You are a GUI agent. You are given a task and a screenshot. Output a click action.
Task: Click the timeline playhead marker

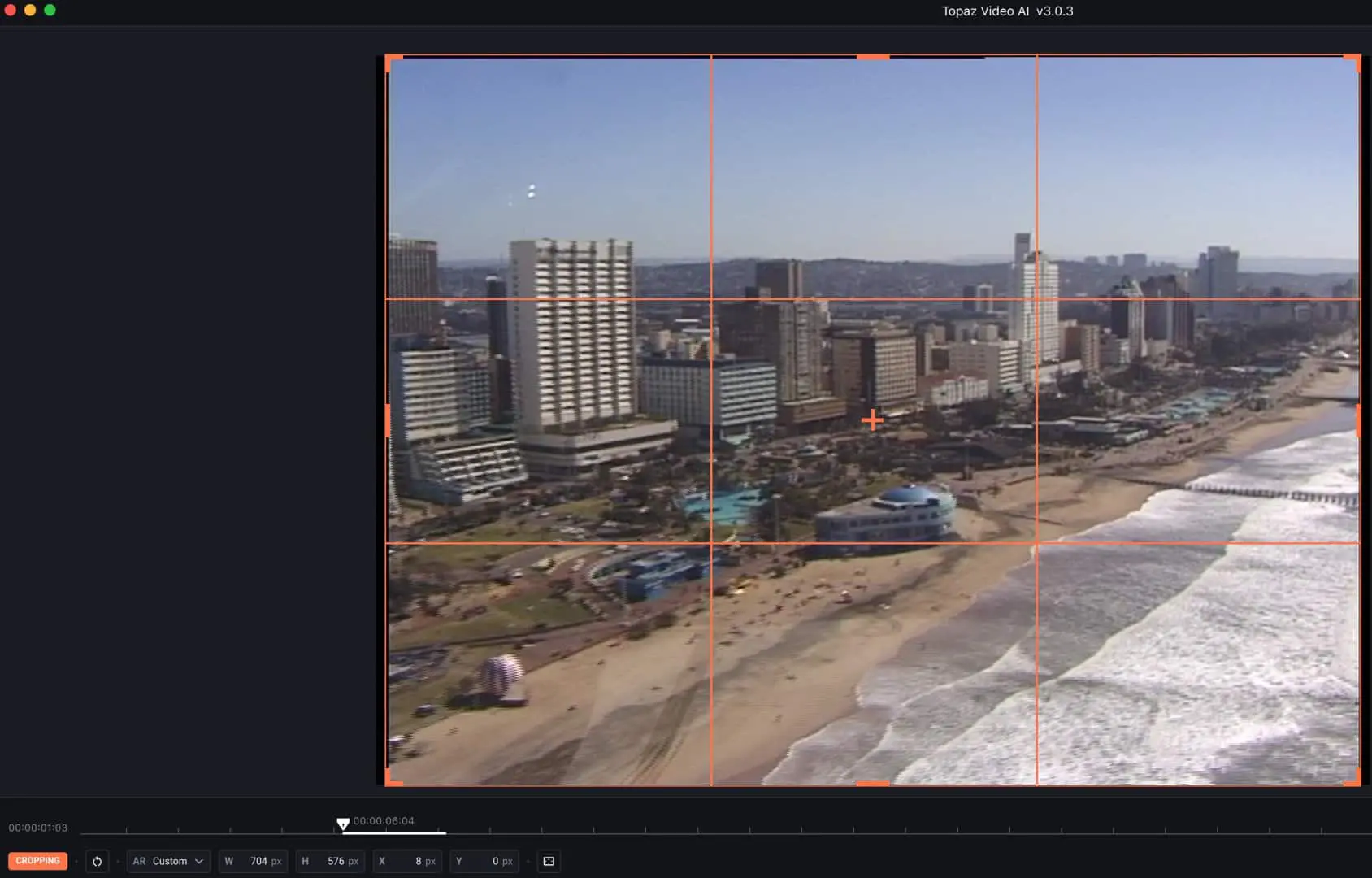(x=343, y=824)
